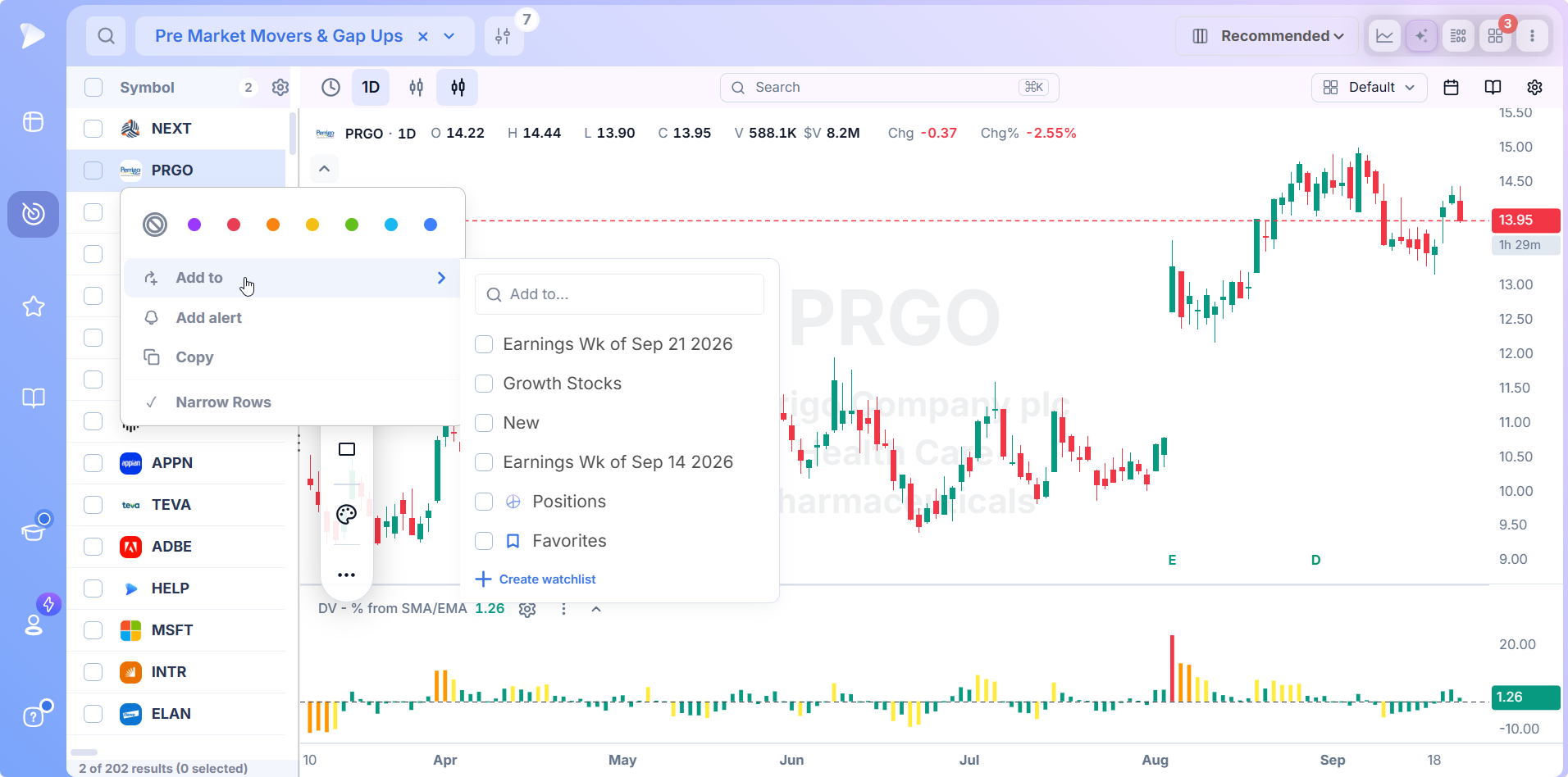Open the Add to submenu entry
Image resolution: width=1568 pixels, height=777 pixels.
[293, 278]
